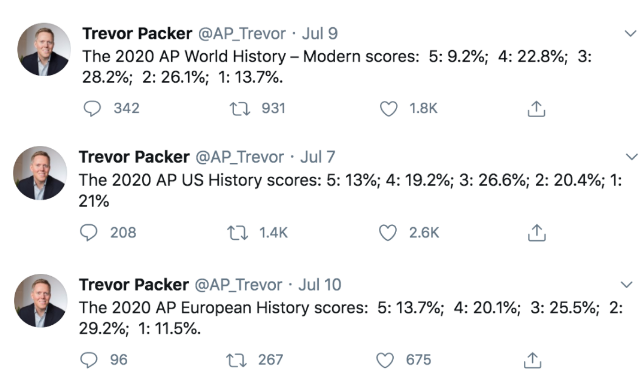Screen dimensions: 644x387
Task: Open the Jul 7 tweet options chevron
Action: click(x=631, y=157)
